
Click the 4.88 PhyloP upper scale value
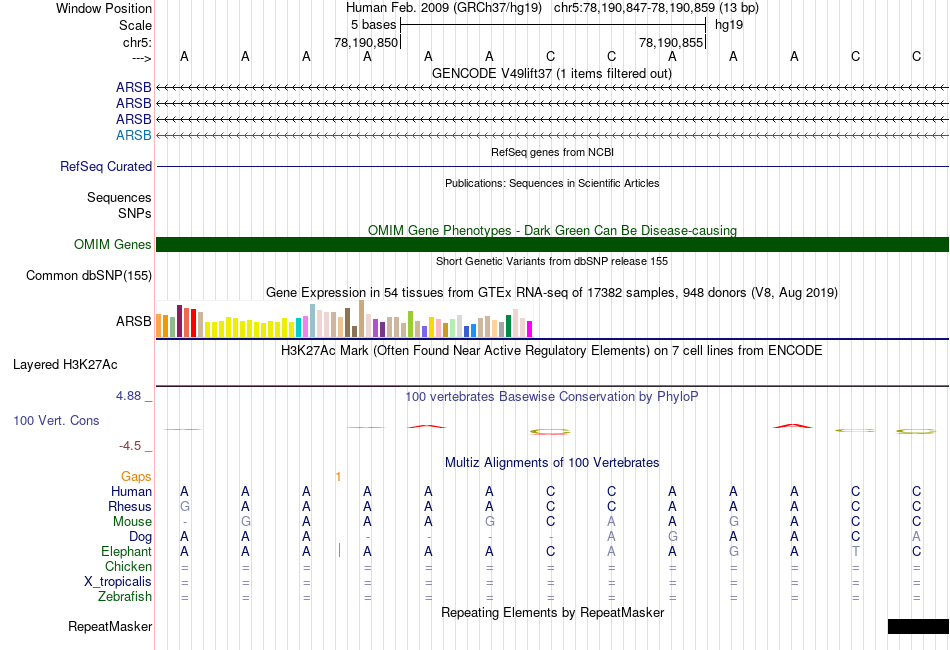128,396
